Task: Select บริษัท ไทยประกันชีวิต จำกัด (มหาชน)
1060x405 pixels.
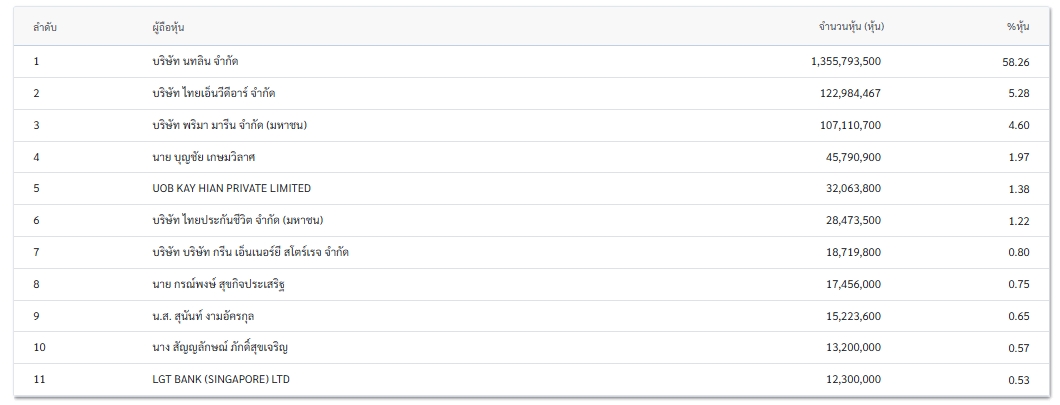Action: tap(238, 220)
